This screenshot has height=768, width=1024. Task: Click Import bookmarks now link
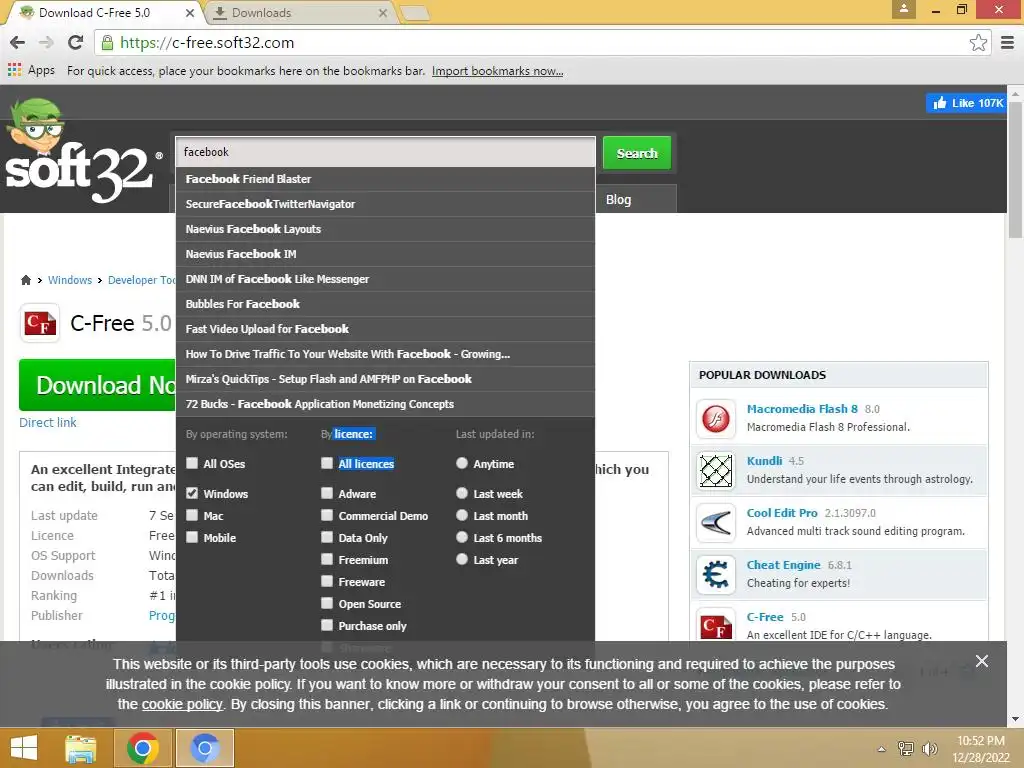[498, 71]
